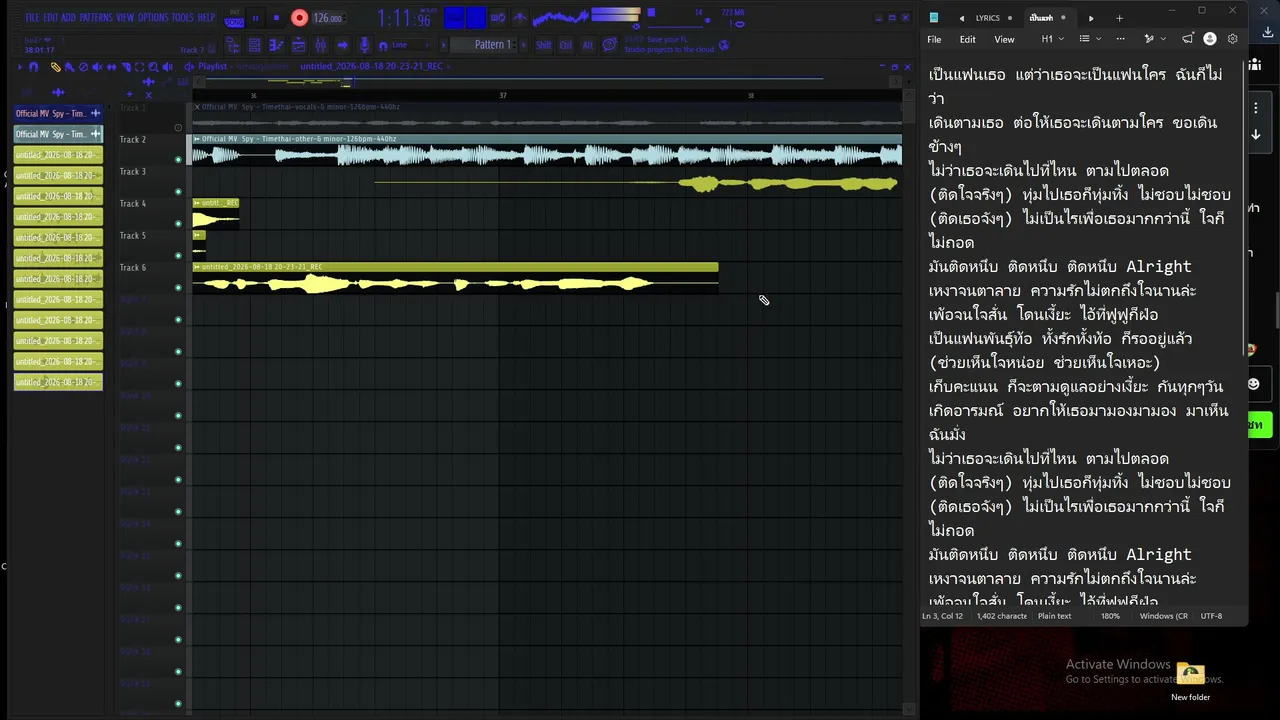Viewport: 1280px width, 720px height.
Task: Toggle Pat/Song mode switch
Action: 234,18
